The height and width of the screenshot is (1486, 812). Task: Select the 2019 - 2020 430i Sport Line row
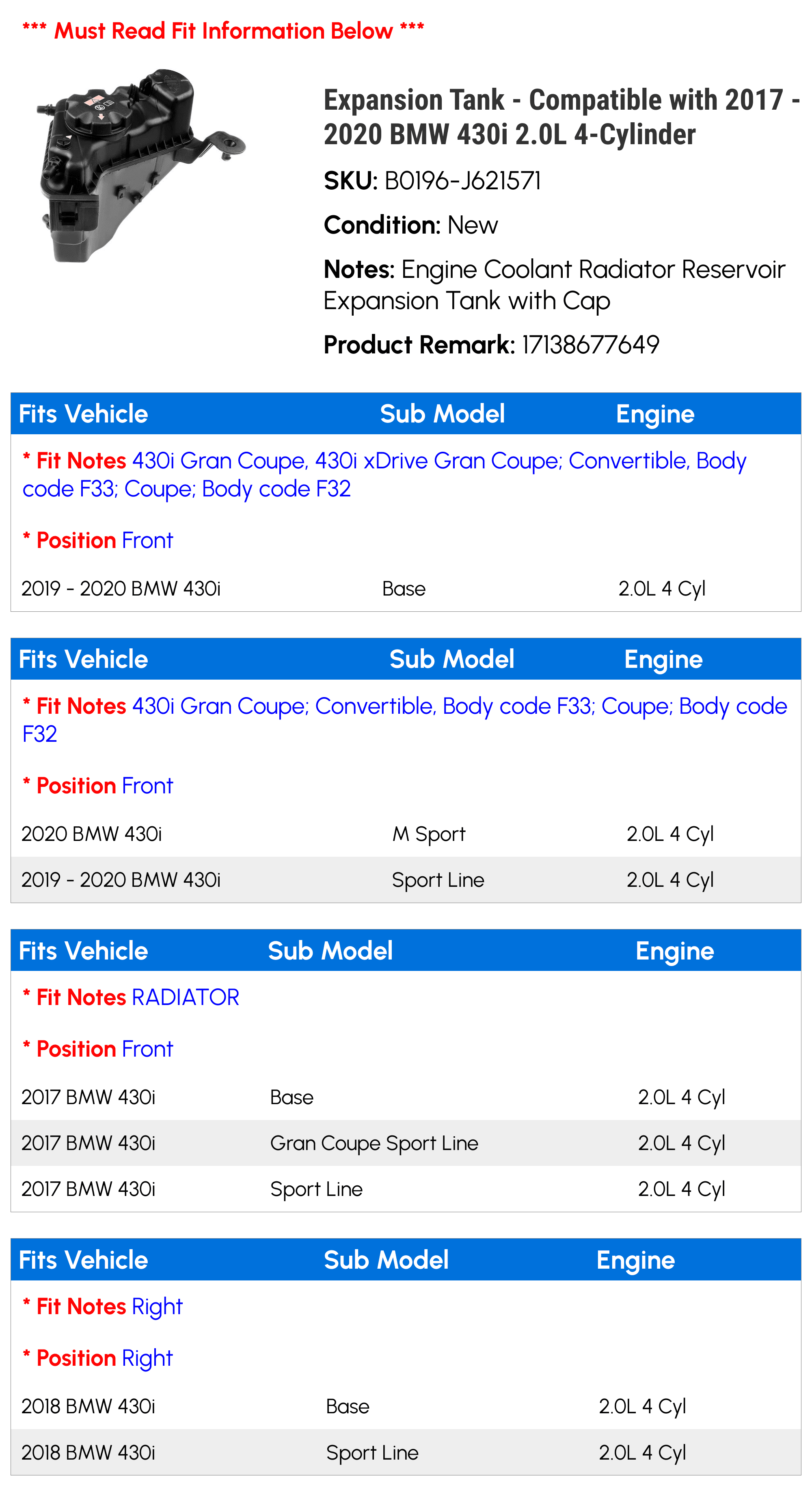pyautogui.click(x=406, y=880)
